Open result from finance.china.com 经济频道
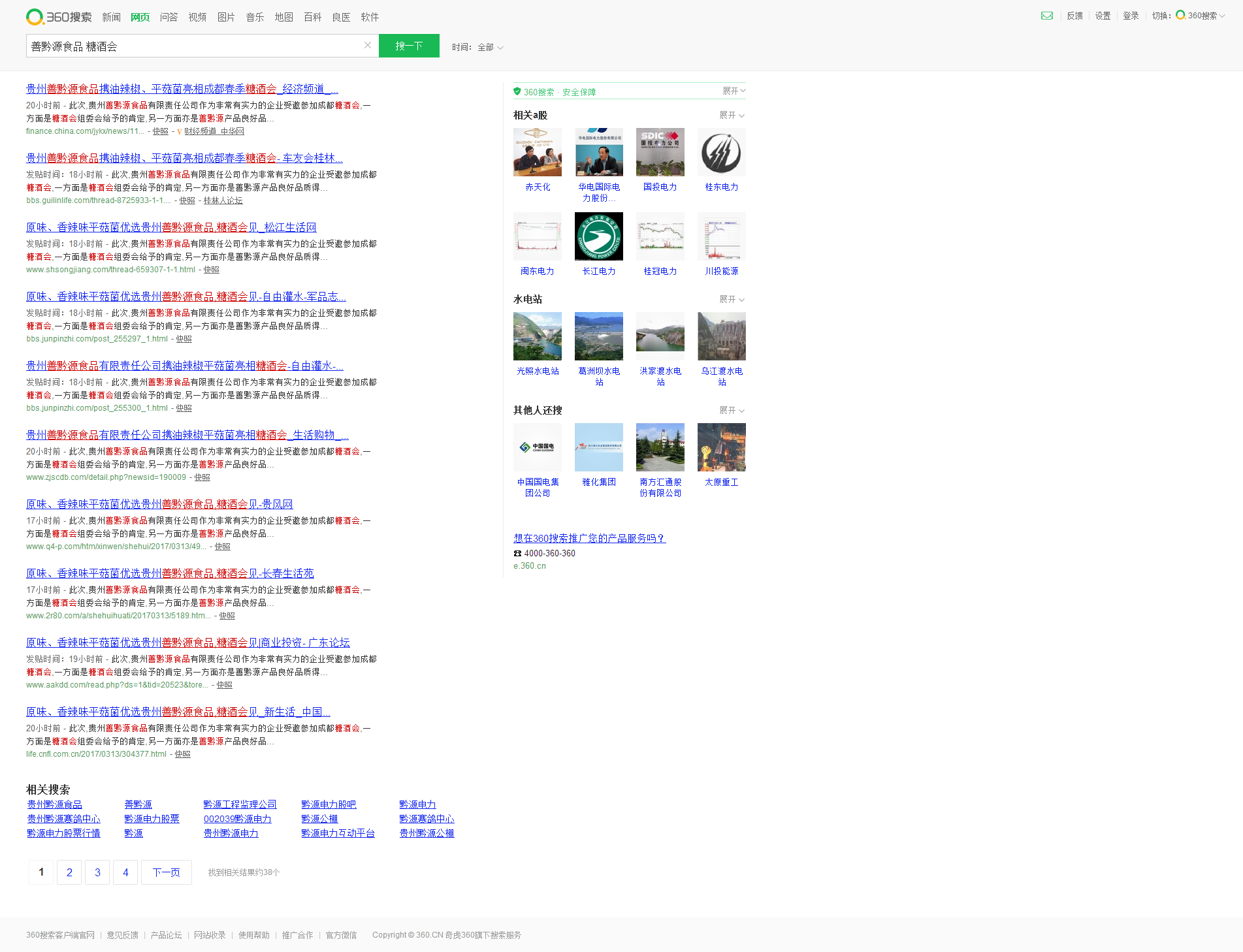Image resolution: width=1243 pixels, height=952 pixels. coord(182,89)
